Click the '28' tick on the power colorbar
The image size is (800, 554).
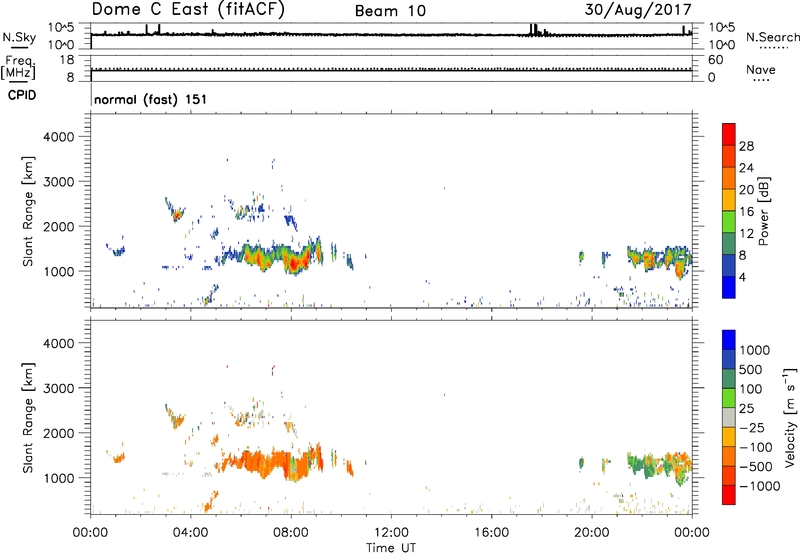[746, 146]
